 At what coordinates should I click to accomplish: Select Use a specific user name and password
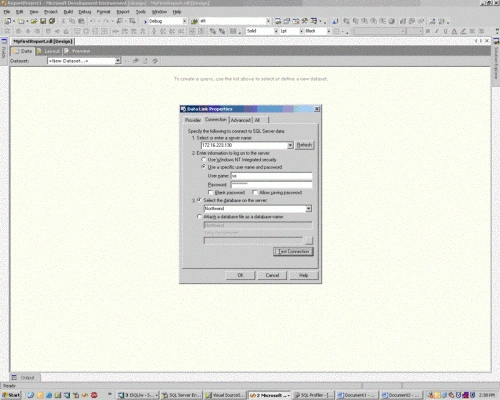(x=204, y=167)
